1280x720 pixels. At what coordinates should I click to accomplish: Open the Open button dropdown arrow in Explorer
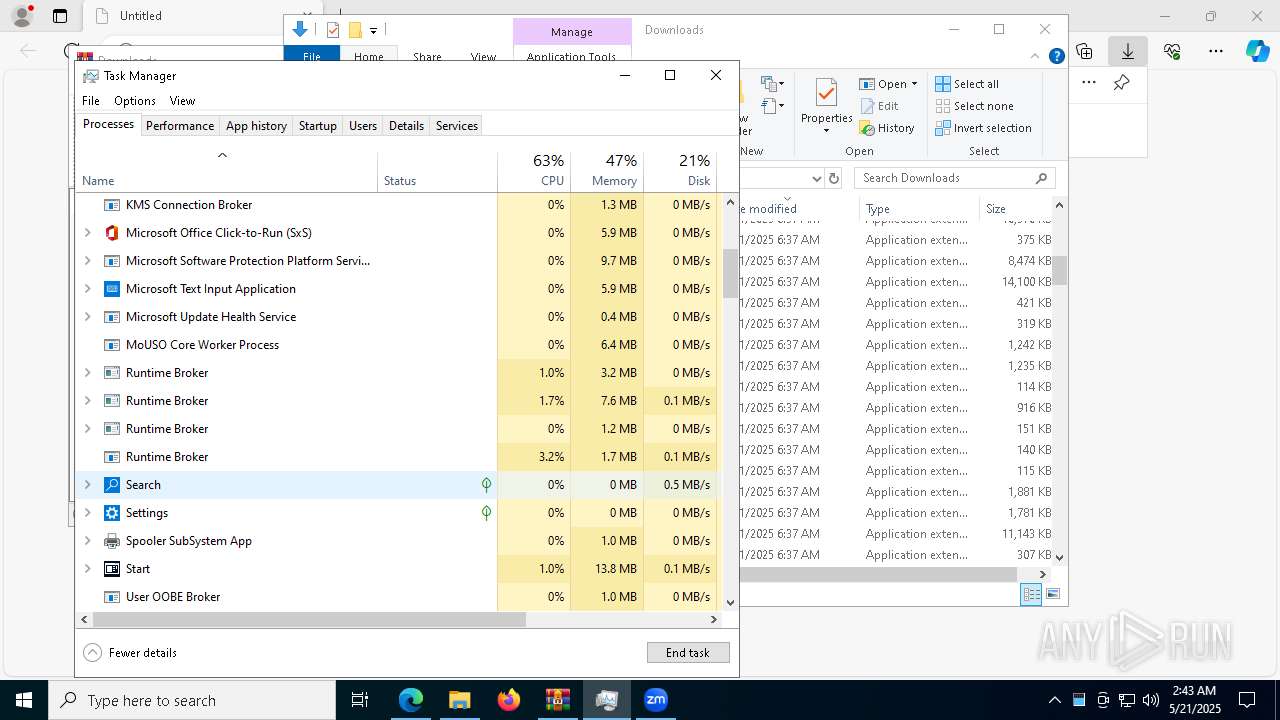[x=914, y=84]
